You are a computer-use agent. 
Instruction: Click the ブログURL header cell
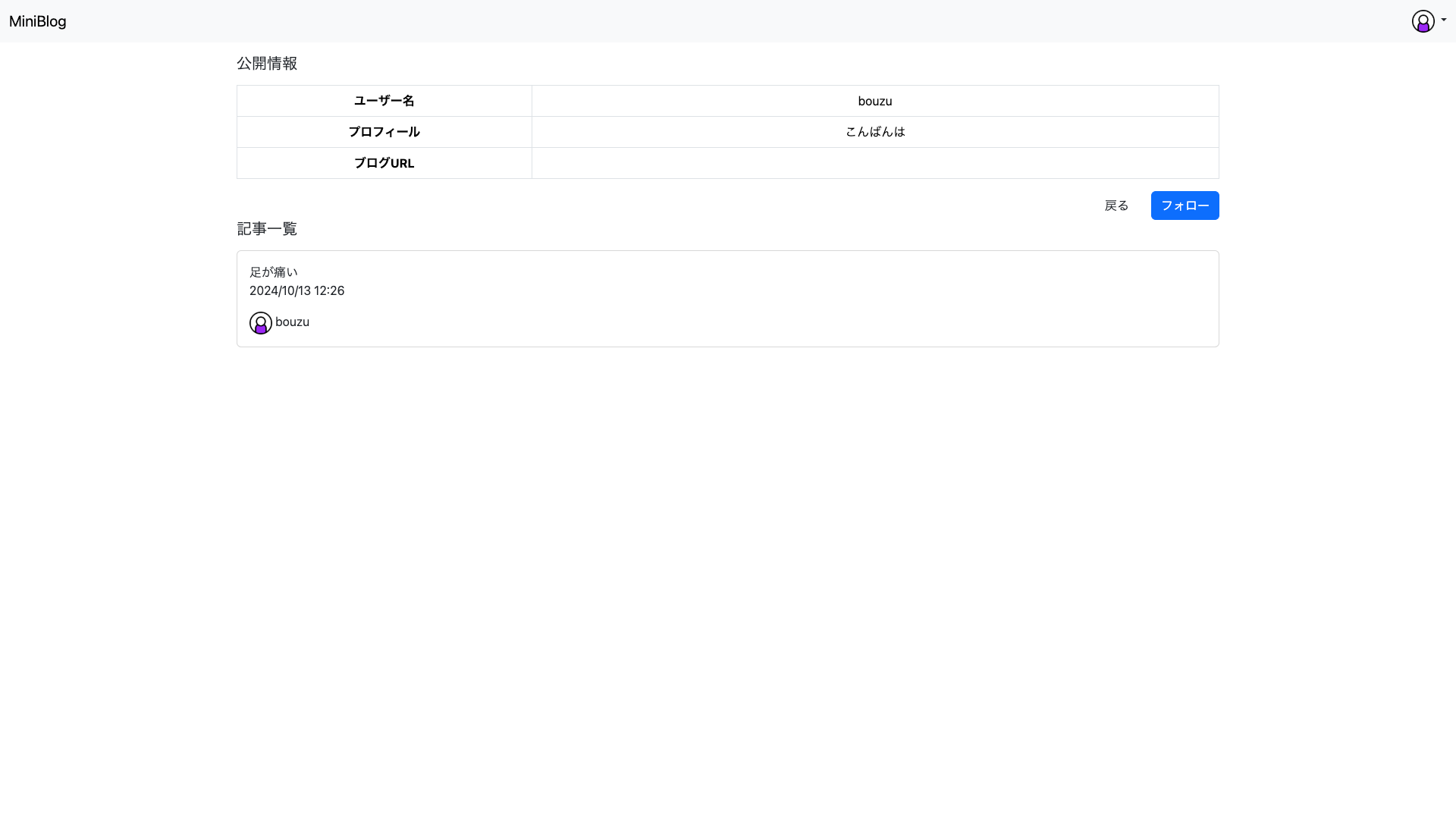coord(384,163)
